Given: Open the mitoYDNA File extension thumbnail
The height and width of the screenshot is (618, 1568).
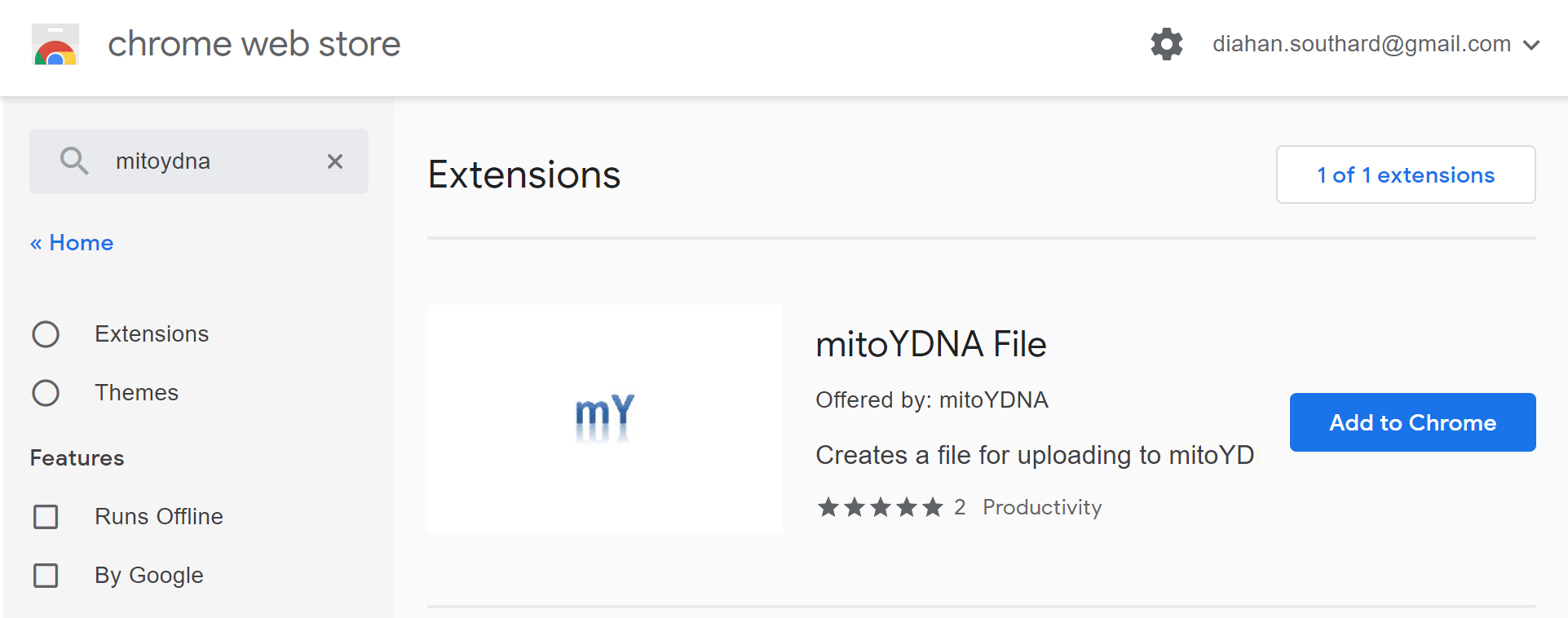Looking at the screenshot, I should point(605,419).
